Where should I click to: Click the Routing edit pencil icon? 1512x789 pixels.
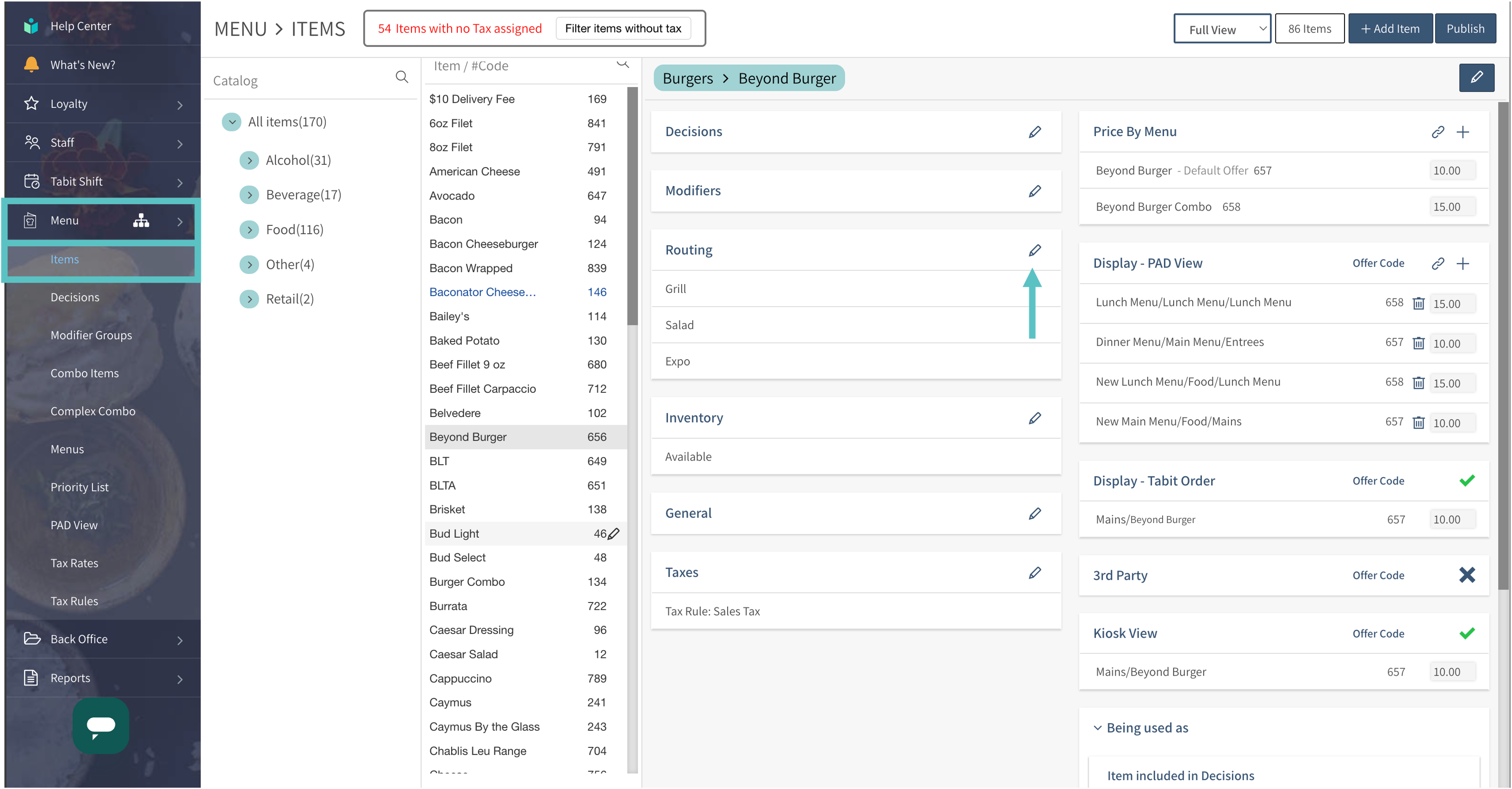1035,250
